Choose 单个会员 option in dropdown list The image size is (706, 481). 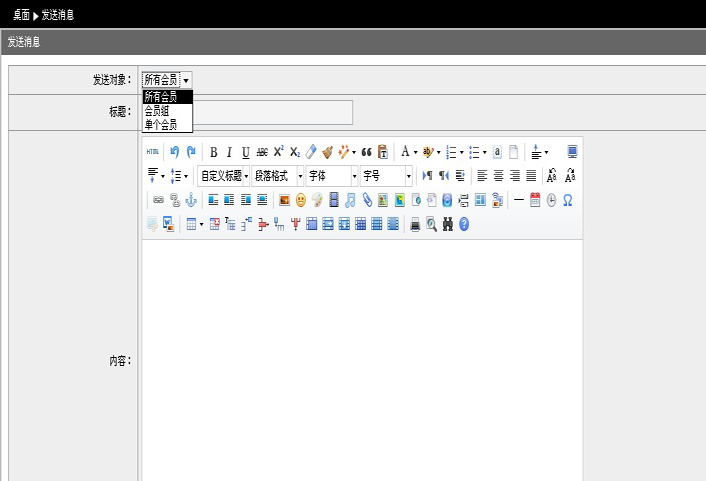(x=160, y=125)
